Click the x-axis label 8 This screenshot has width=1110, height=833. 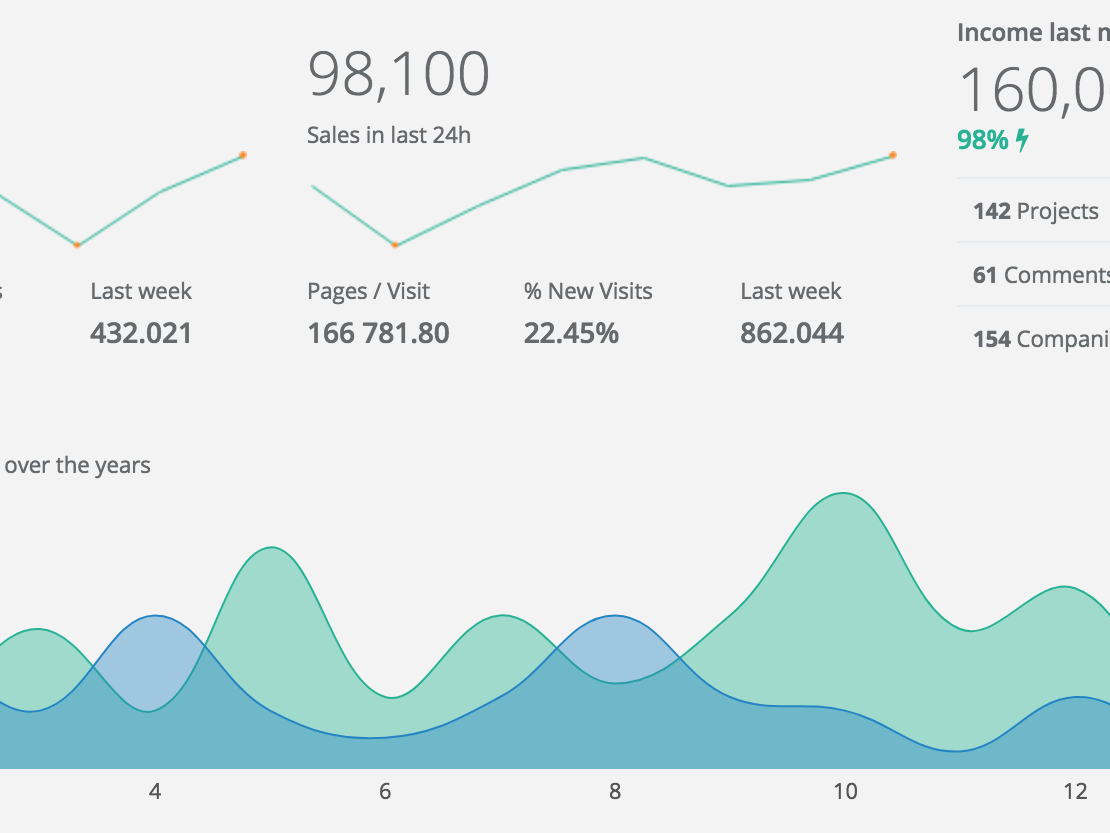pos(614,791)
